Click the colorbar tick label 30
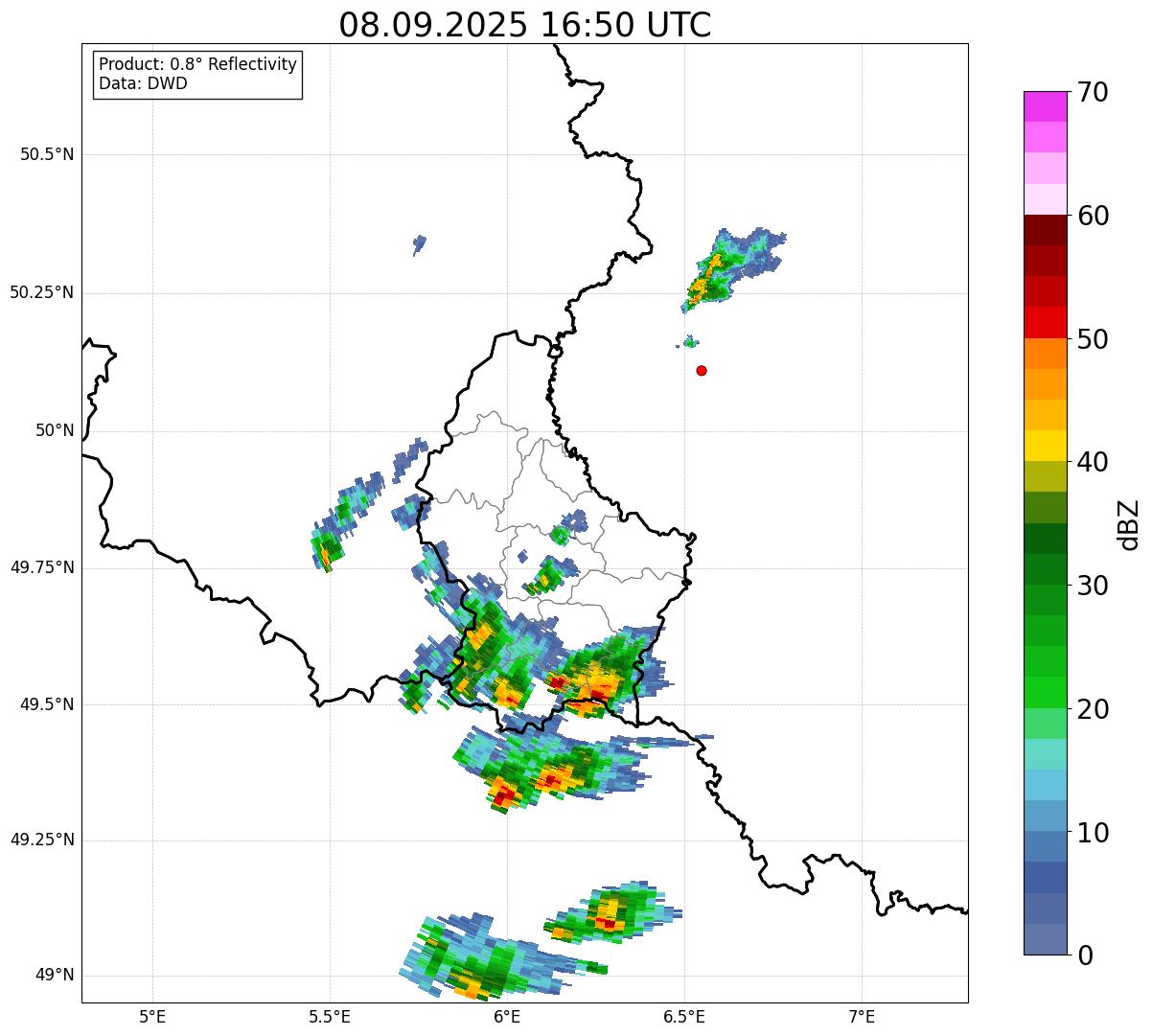The image size is (1152, 1036). pos(1093,586)
